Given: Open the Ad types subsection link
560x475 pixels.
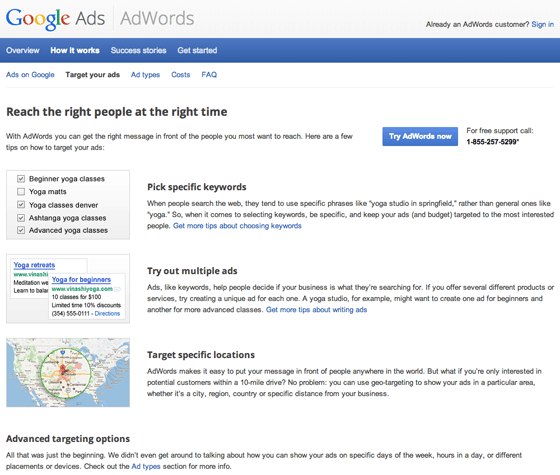Looking at the screenshot, I should (145, 75).
